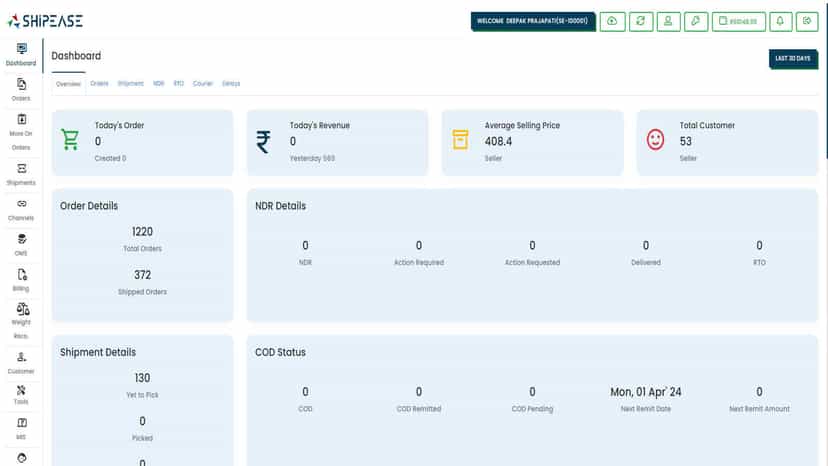
Task: Open Customer from the sidebar
Action: click(21, 363)
